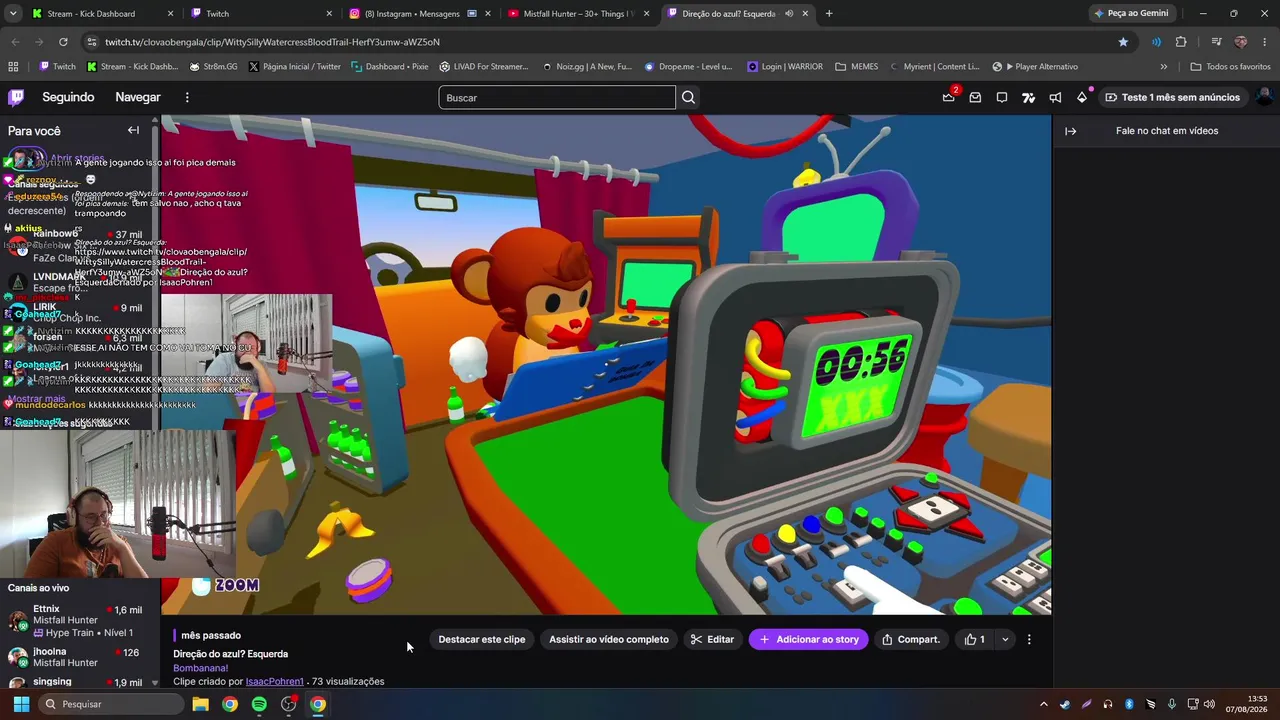
Task: Open the Bits diamond icon
Action: click(1082, 97)
